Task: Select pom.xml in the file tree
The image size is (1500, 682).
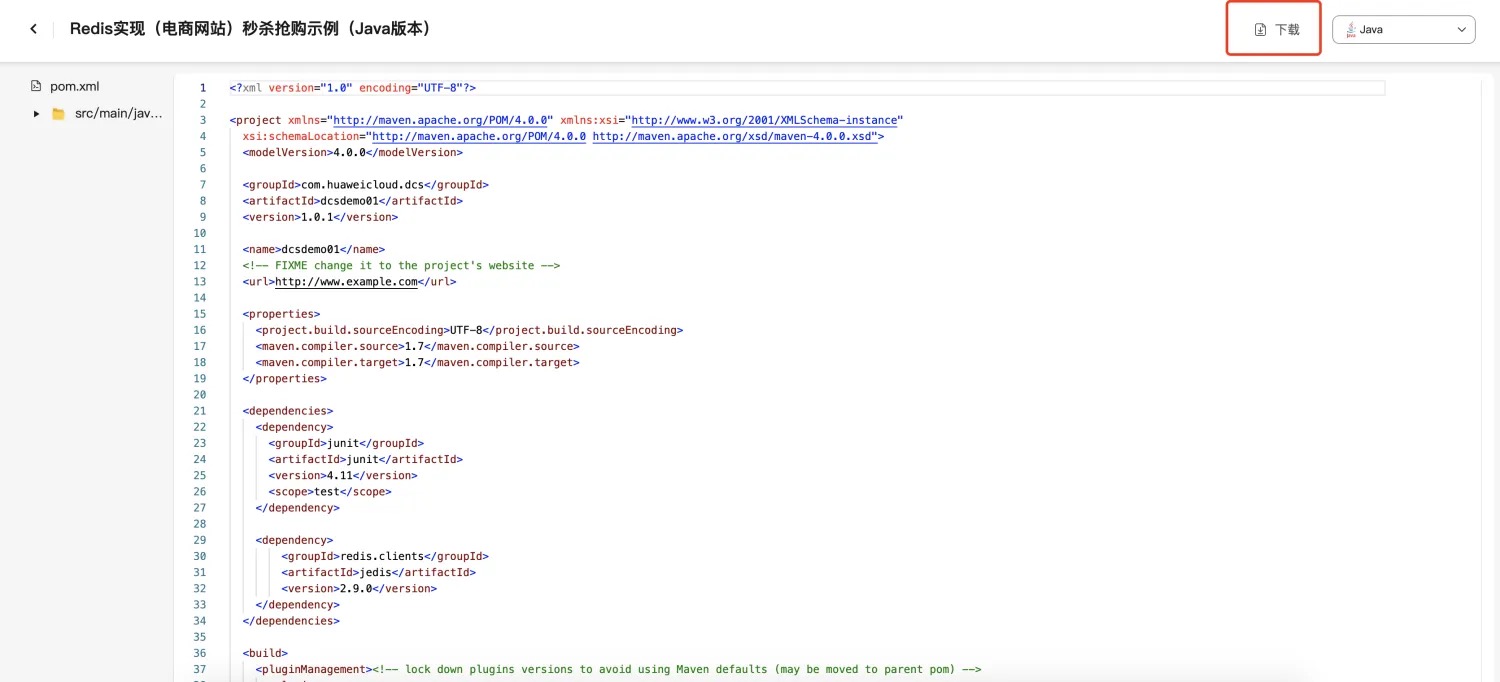Action: (75, 86)
